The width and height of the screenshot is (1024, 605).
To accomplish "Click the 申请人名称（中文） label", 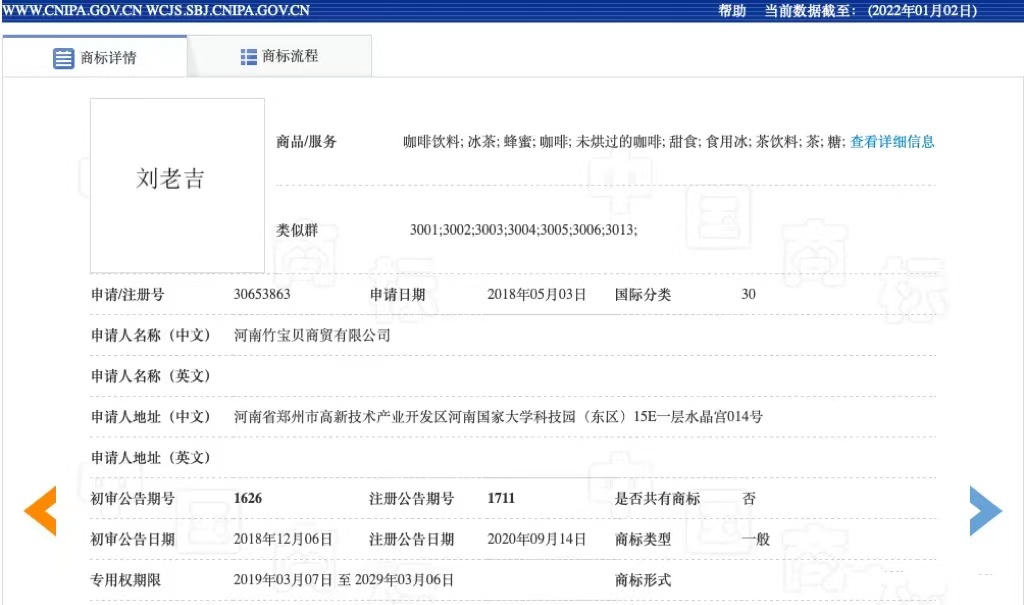I will (151, 335).
